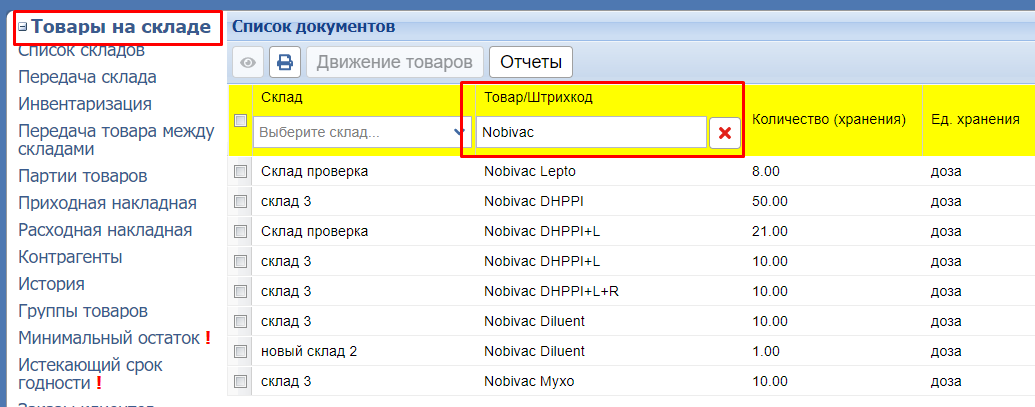Click the eye view icon in toolbar
1035x407 pixels.
point(248,62)
